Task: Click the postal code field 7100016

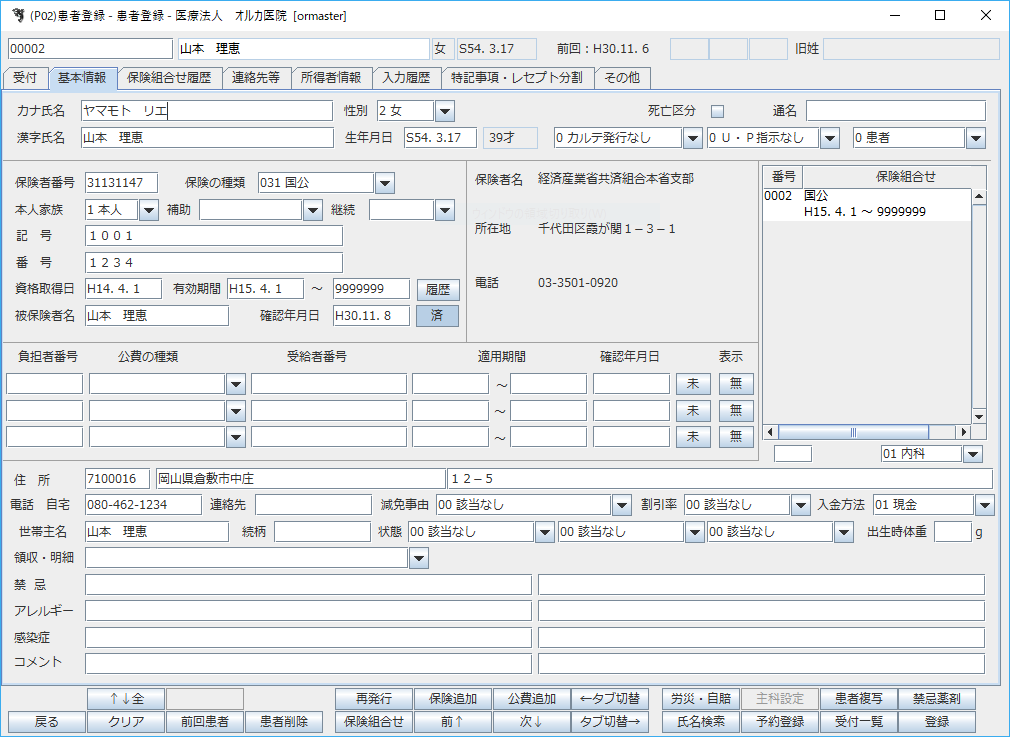Action: tap(117, 479)
